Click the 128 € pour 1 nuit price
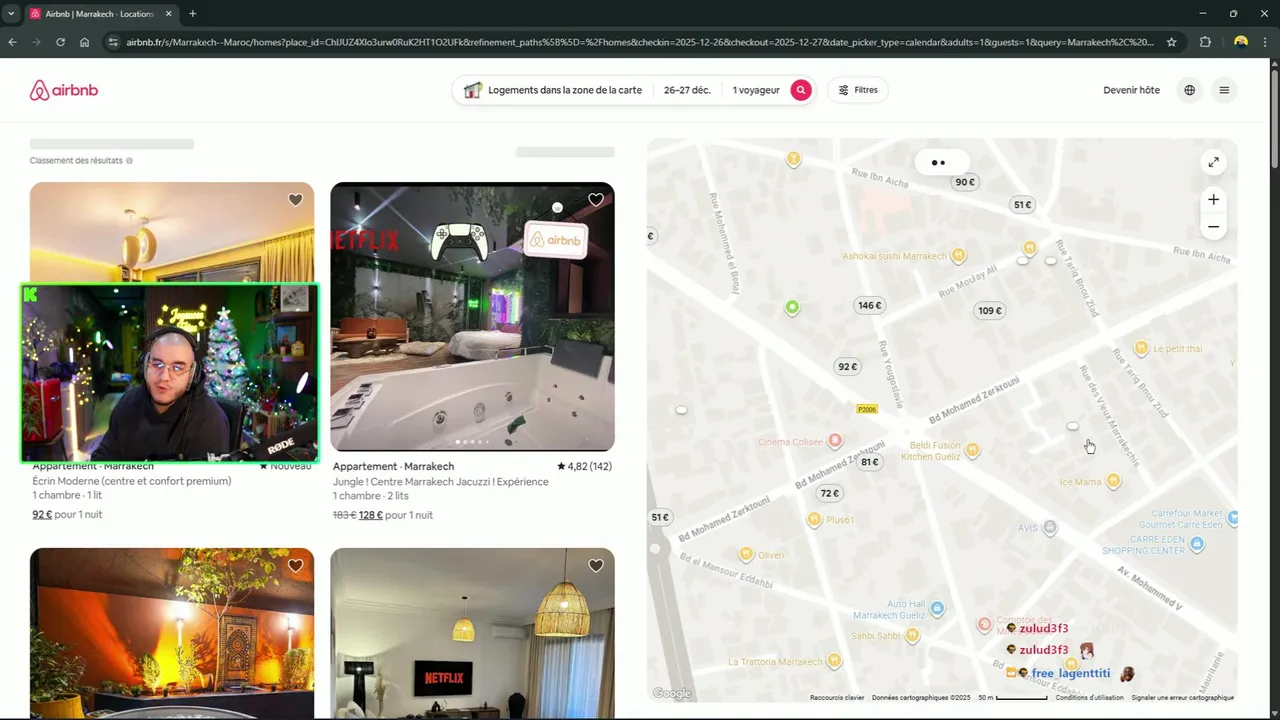 [396, 515]
